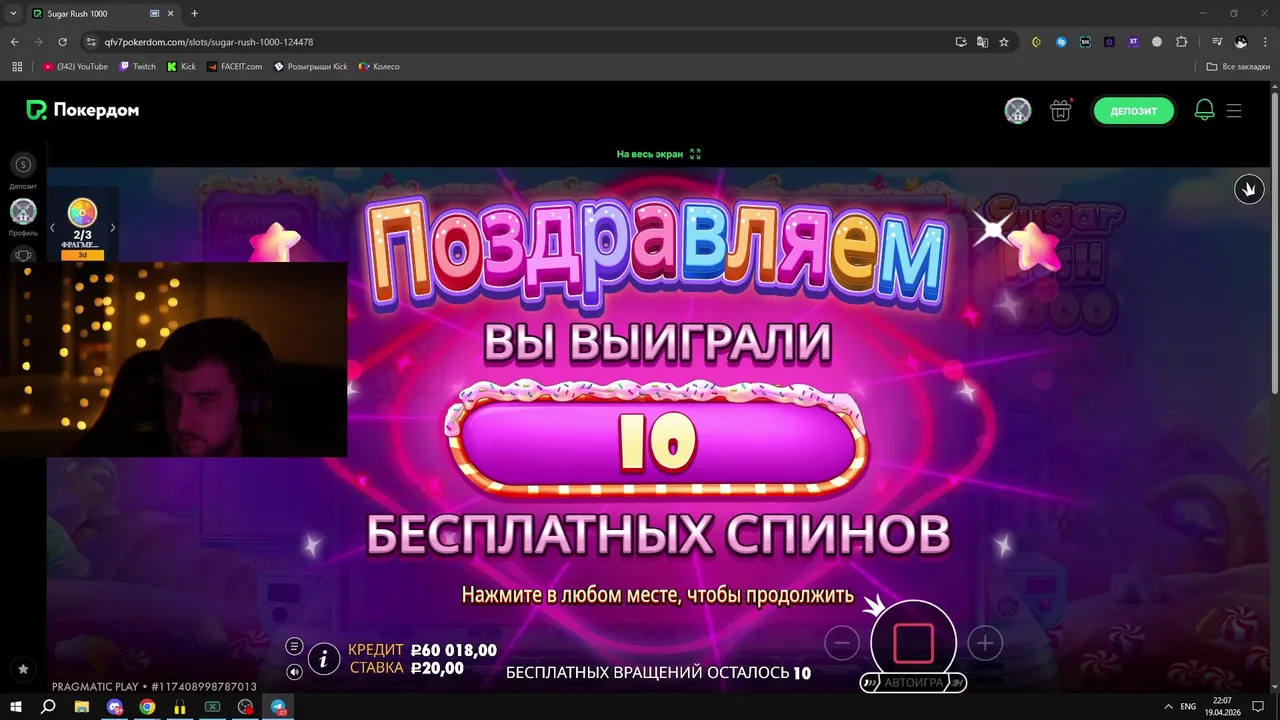Open the Windows Start menu
This screenshot has width=1280, height=720.
click(x=16, y=706)
